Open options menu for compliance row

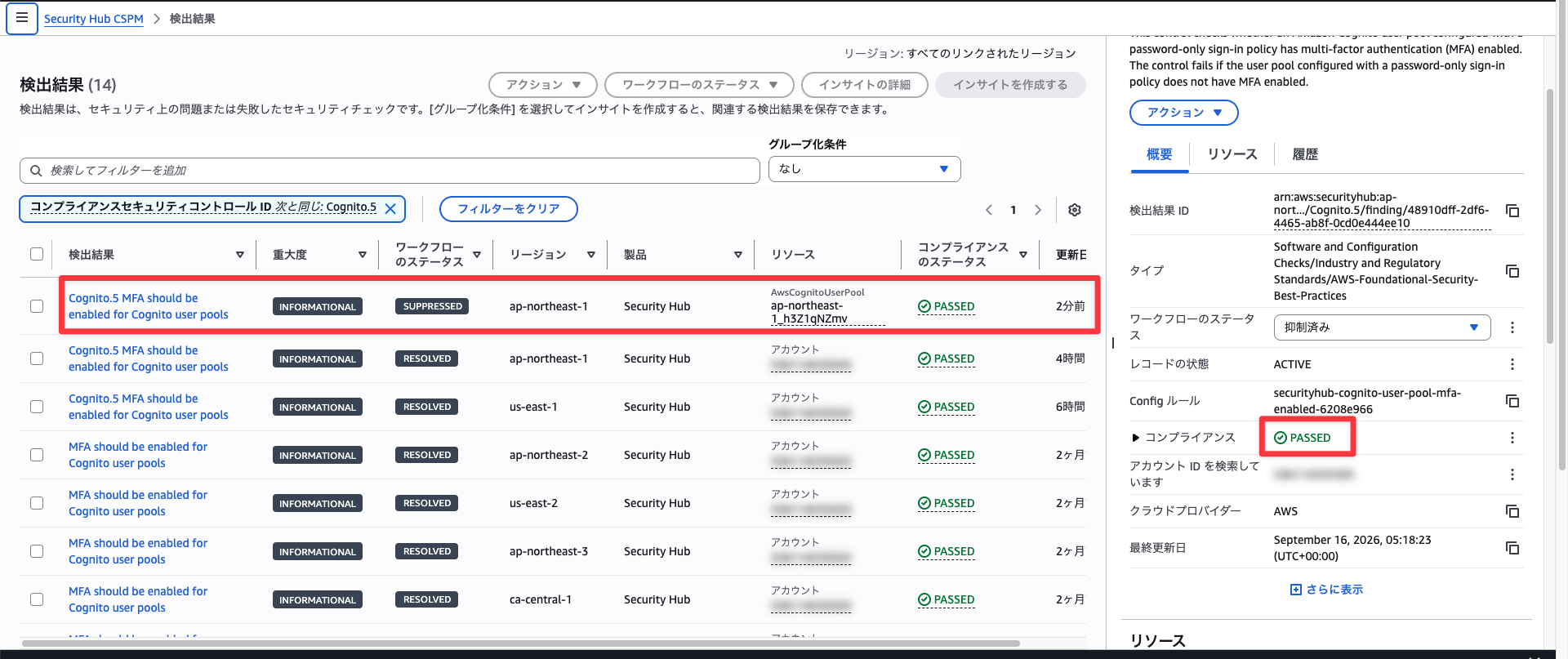(x=1512, y=438)
